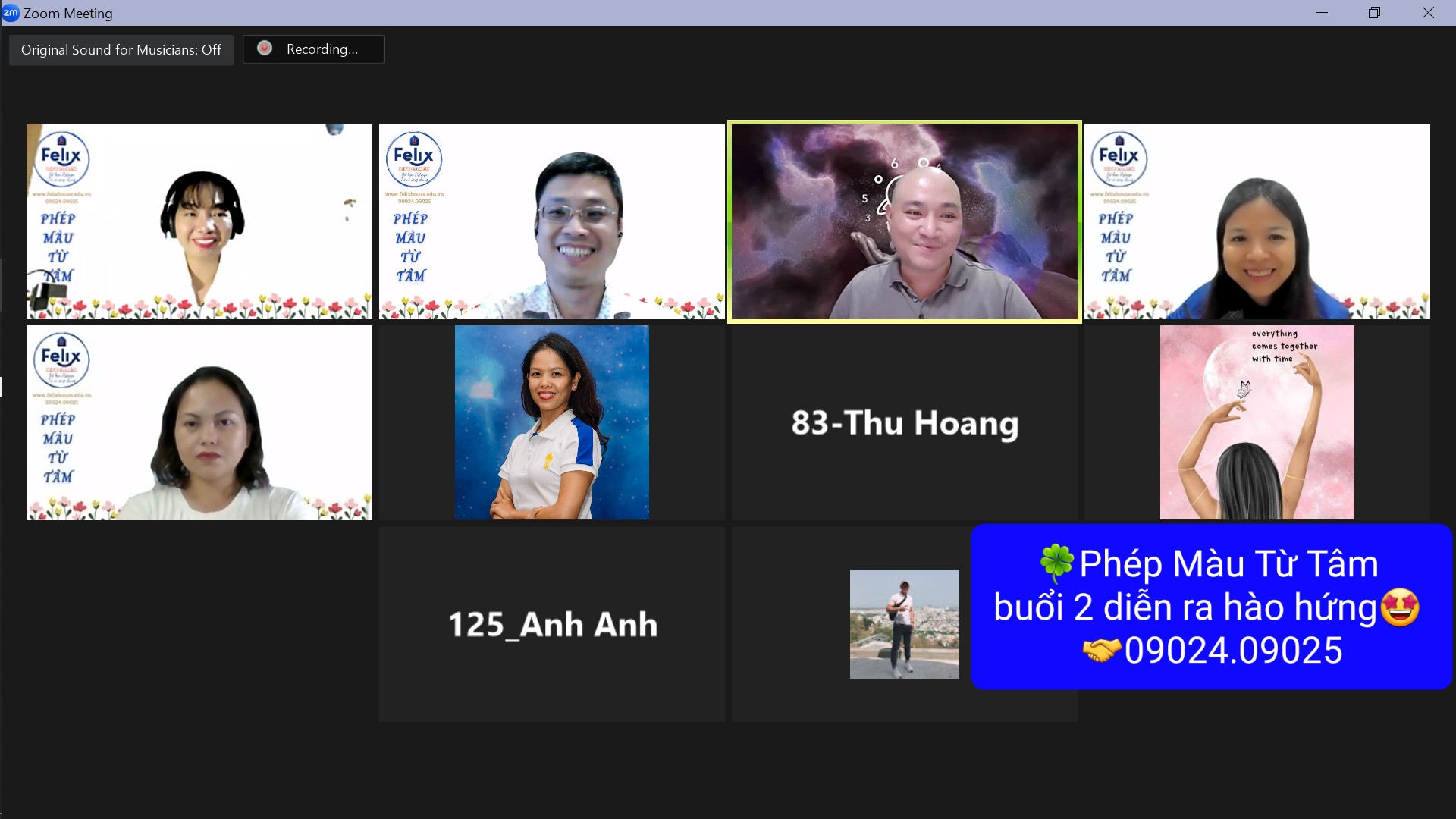This screenshot has height=819, width=1456.
Task: Click Felix logo in top-right video tile
Action: (1119, 158)
